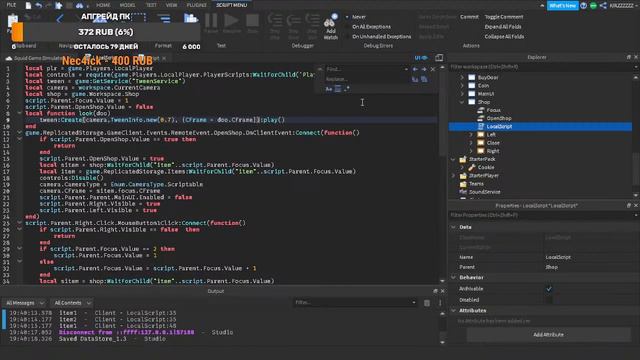Select On All Exceptions option

click(371, 27)
